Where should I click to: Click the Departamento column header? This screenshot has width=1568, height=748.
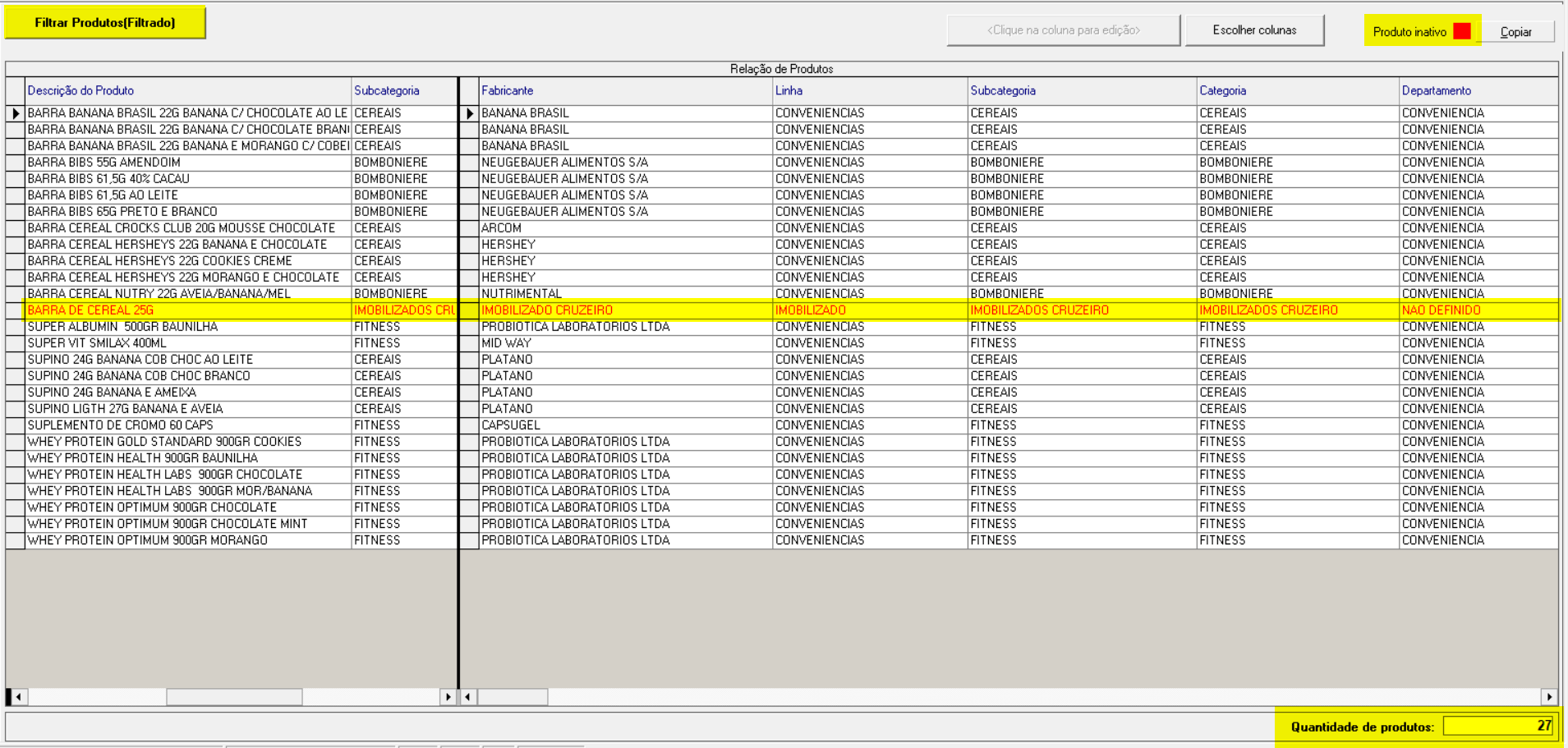1436,91
